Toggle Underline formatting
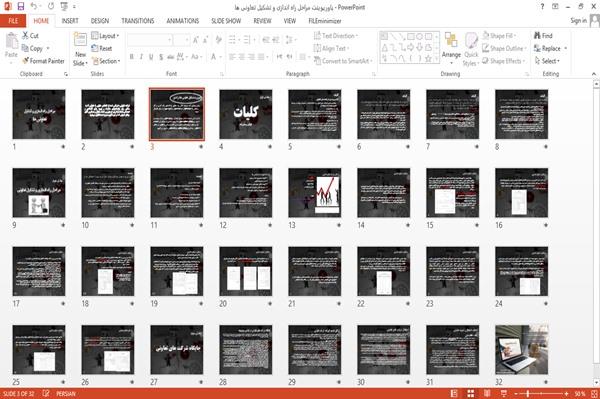600x399 pixels. click(x=151, y=57)
